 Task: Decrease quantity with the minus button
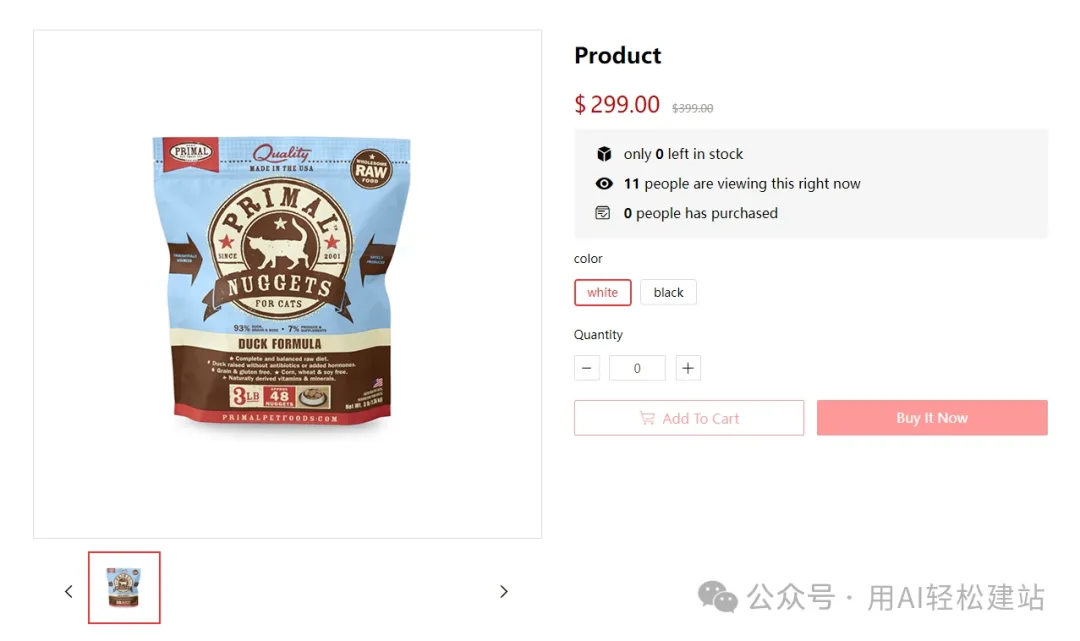point(587,368)
